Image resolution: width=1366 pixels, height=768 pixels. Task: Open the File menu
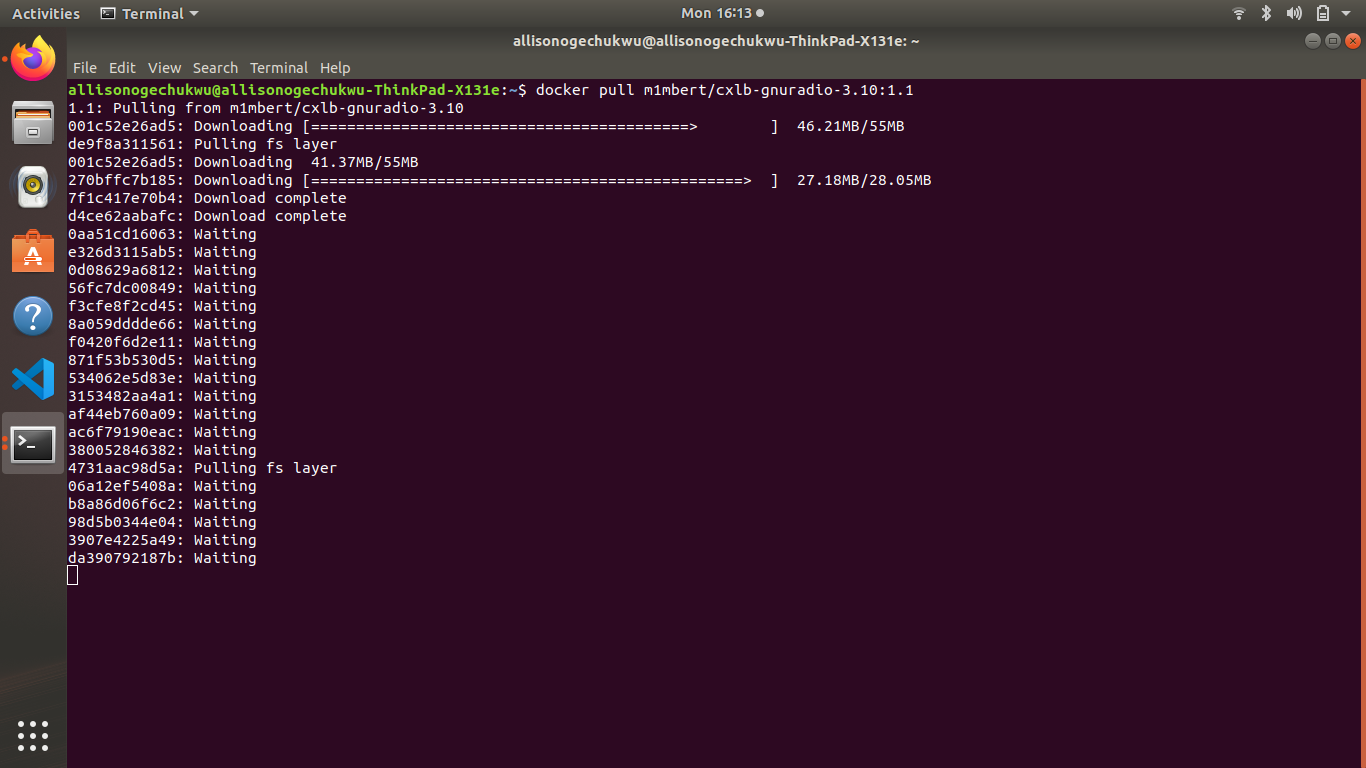click(85, 68)
